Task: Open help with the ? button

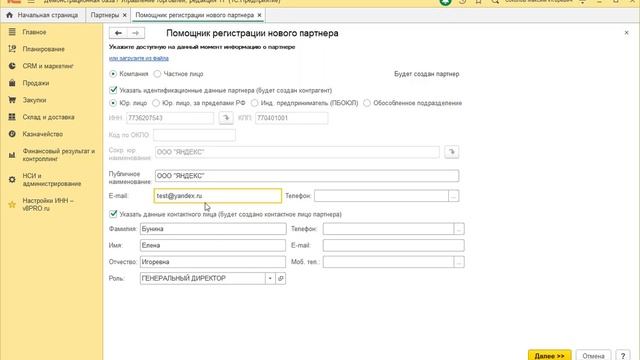Action: pos(623,356)
